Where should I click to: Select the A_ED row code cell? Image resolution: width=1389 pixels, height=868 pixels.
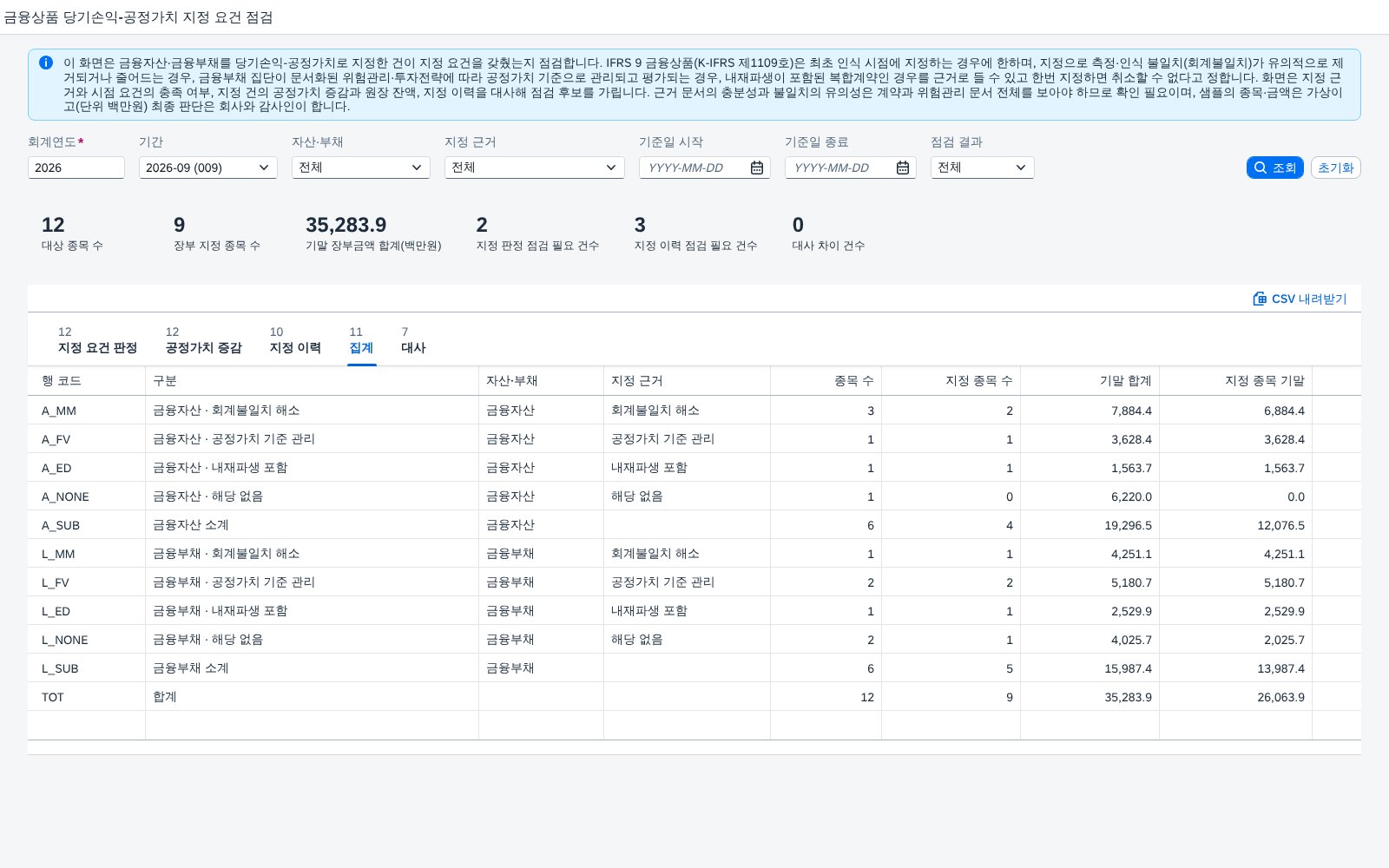[x=87, y=468]
